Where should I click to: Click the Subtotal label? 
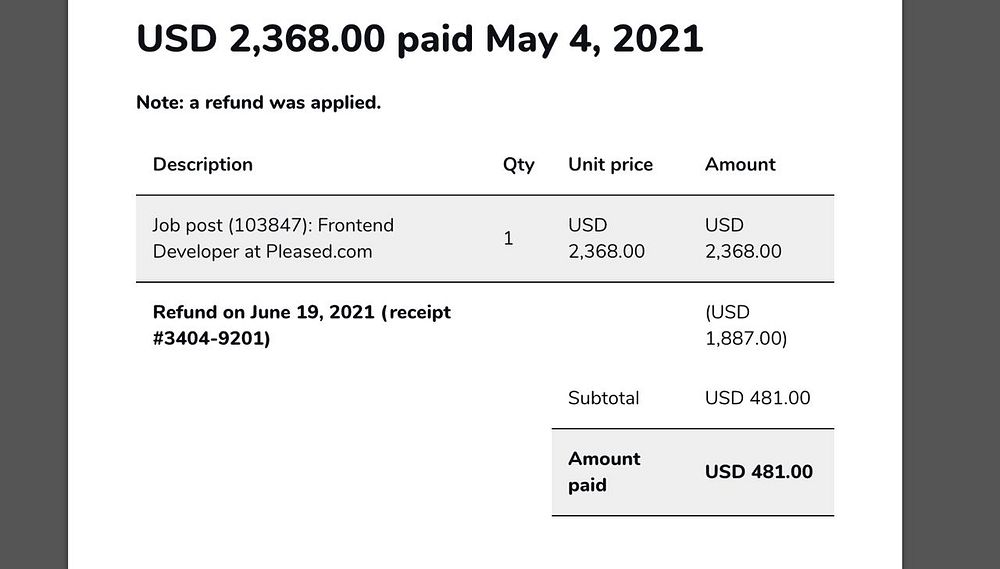click(x=603, y=398)
